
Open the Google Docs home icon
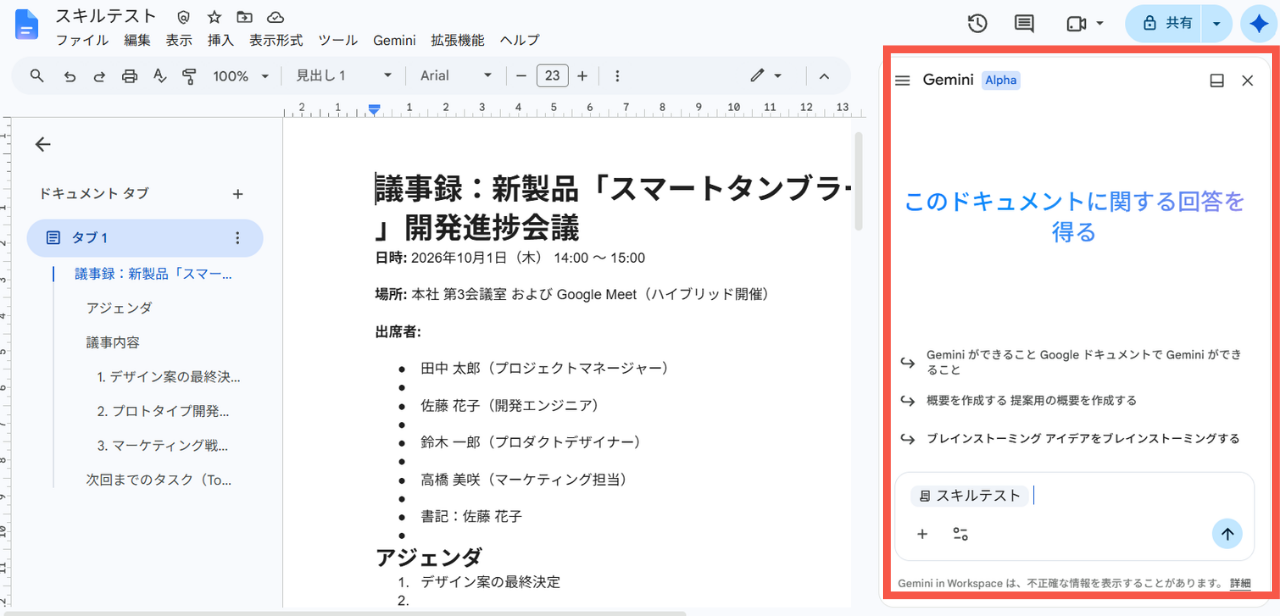pos(27,26)
